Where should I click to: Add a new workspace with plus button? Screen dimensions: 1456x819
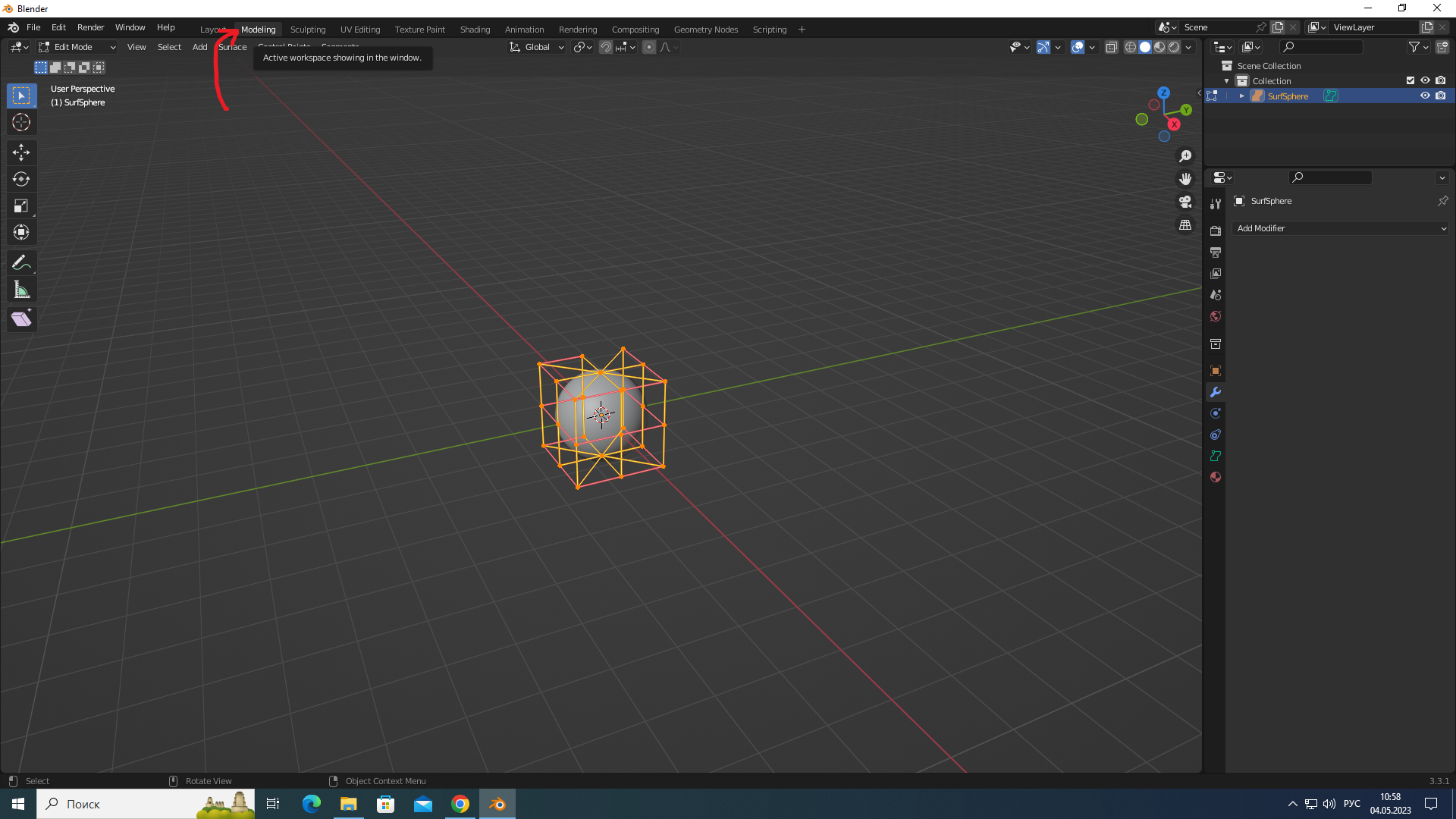(x=802, y=30)
